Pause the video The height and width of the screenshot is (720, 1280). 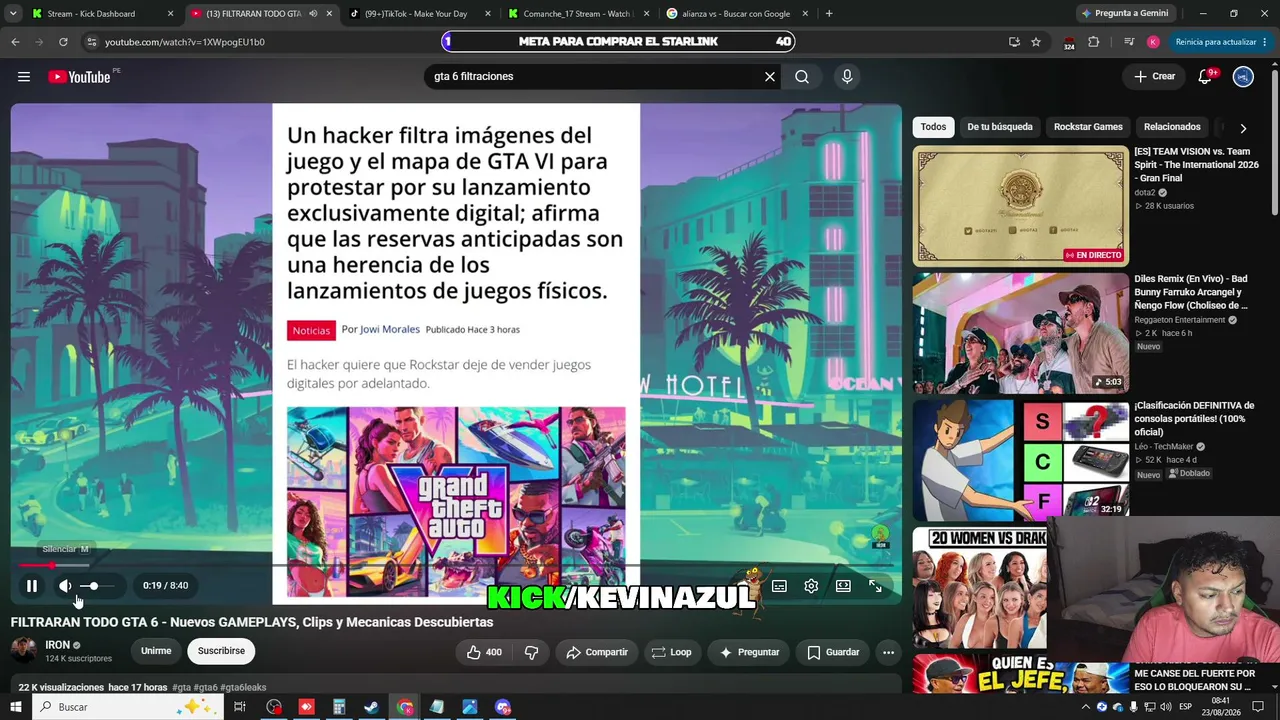[32, 586]
